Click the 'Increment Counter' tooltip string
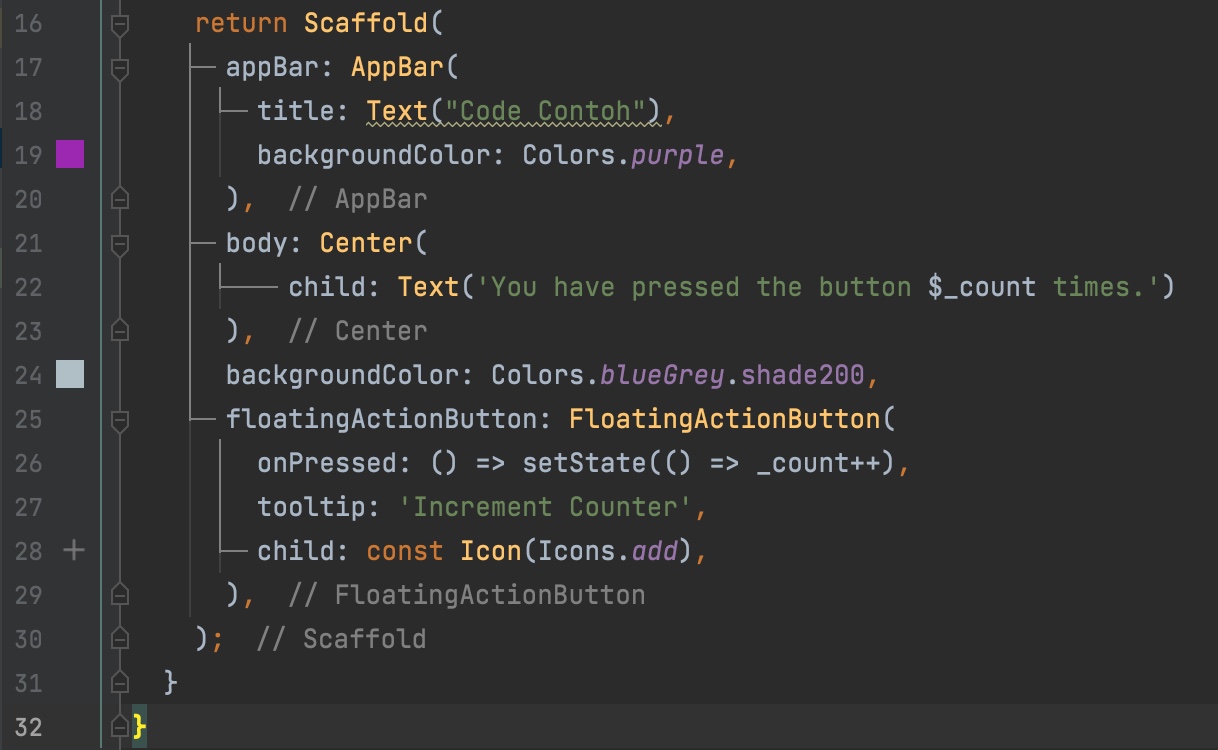The width and height of the screenshot is (1218, 750). pyautogui.click(x=545, y=507)
